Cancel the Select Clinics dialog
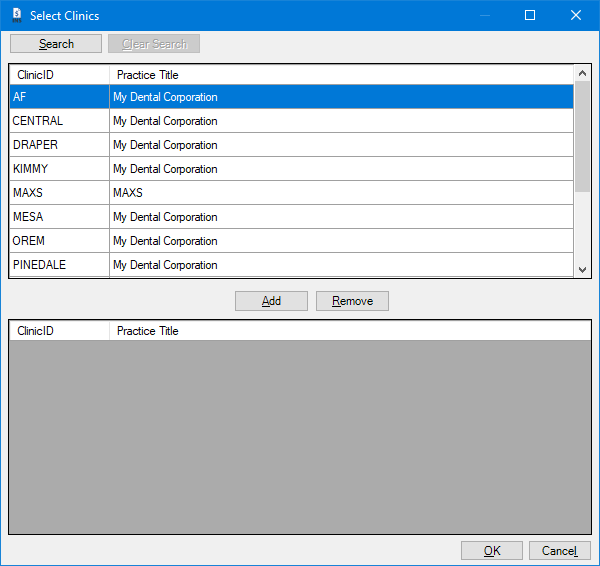Viewport: 600px width, 566px height. (x=560, y=550)
